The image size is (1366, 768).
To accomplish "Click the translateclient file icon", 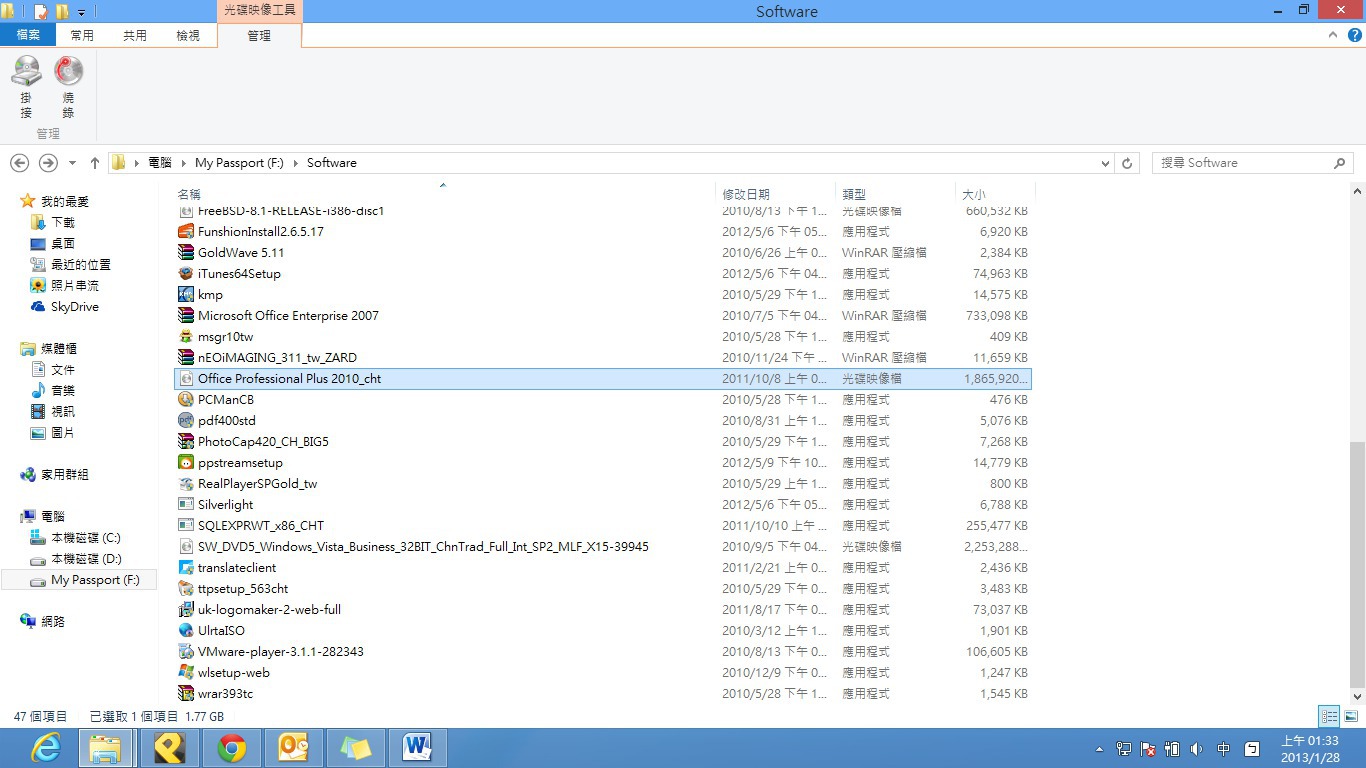I will coord(186,568).
